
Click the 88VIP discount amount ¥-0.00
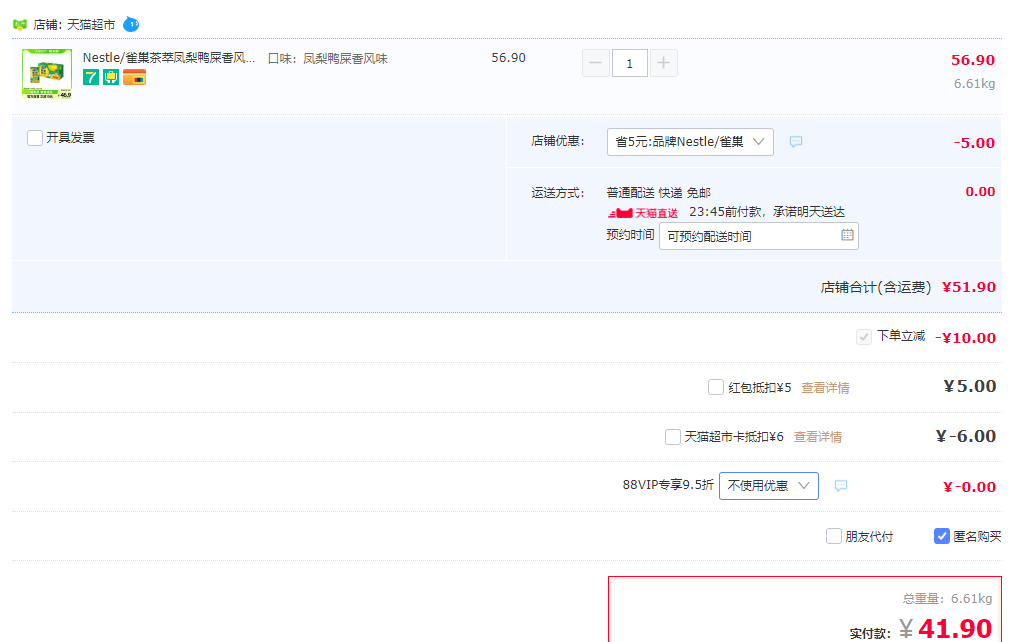[x=970, y=486]
